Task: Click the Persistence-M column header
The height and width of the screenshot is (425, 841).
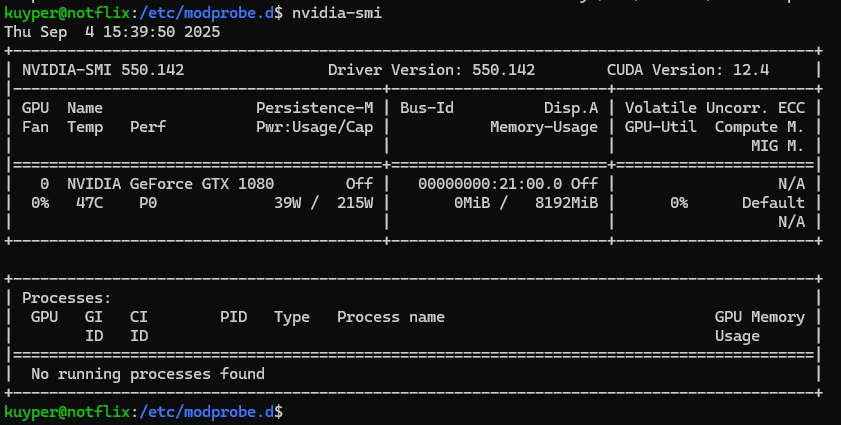Action: [x=314, y=108]
